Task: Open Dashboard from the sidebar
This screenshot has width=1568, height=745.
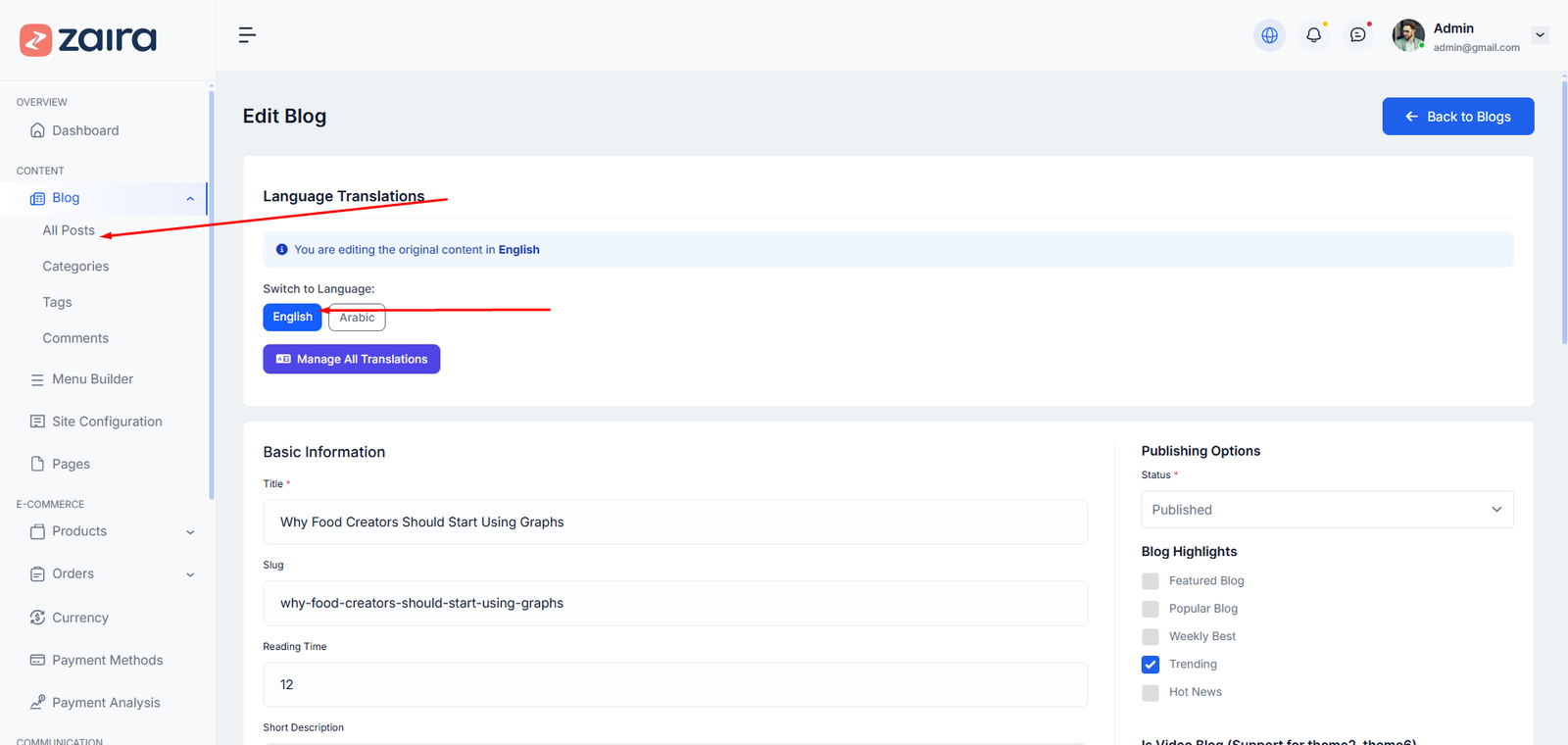Action: coord(85,130)
